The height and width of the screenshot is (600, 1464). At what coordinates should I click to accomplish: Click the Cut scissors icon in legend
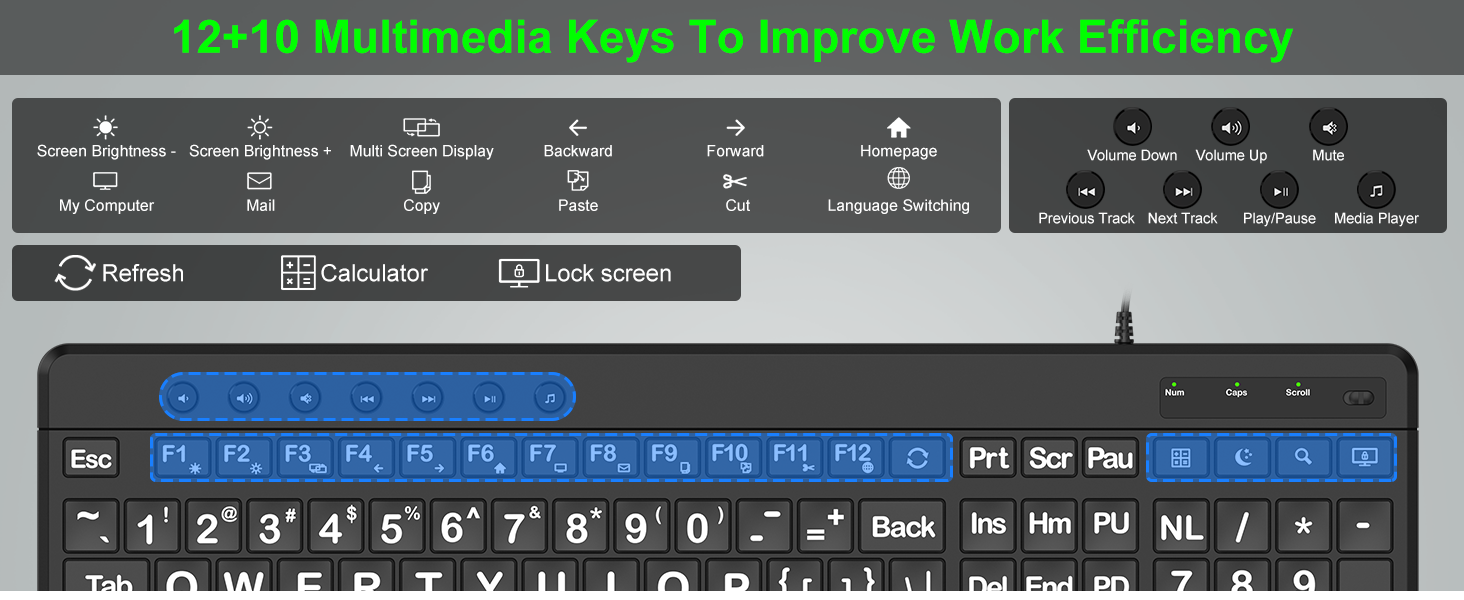point(736,181)
